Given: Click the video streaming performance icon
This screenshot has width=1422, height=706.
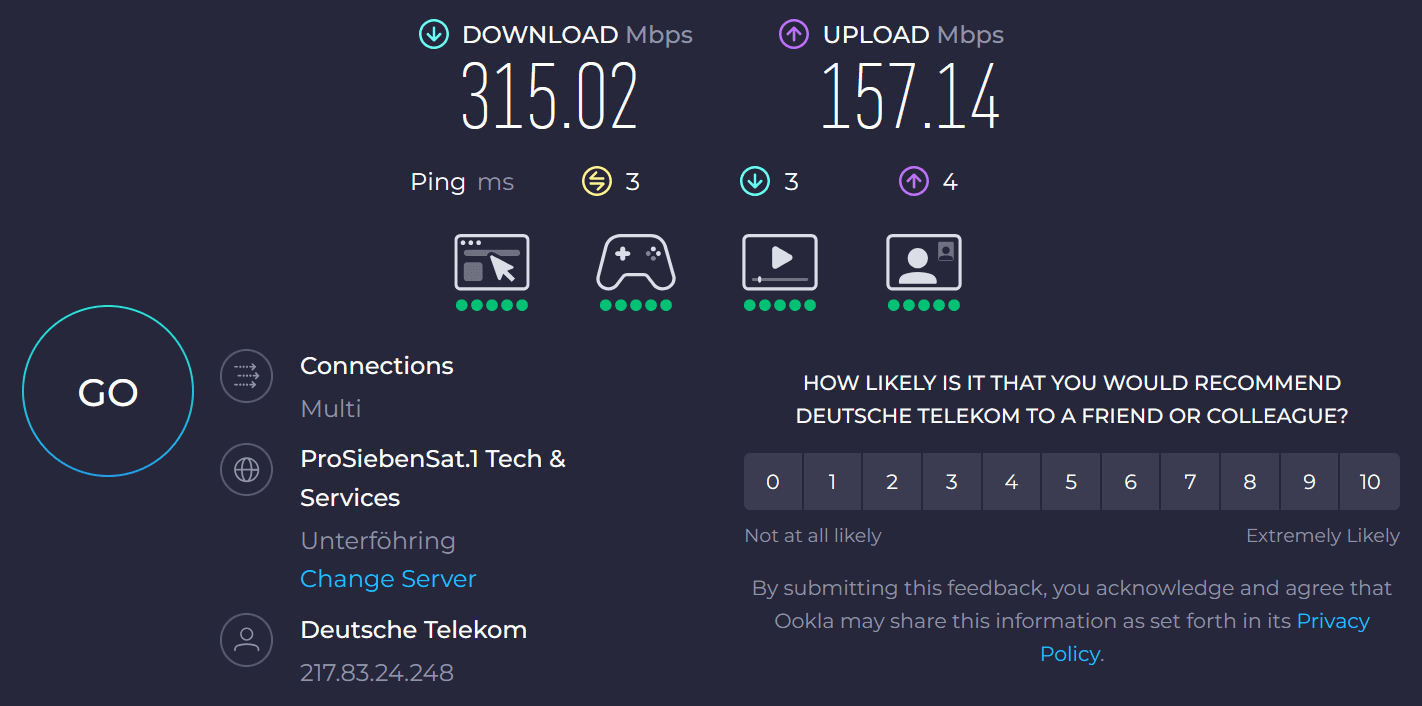Looking at the screenshot, I should pyautogui.click(x=780, y=262).
